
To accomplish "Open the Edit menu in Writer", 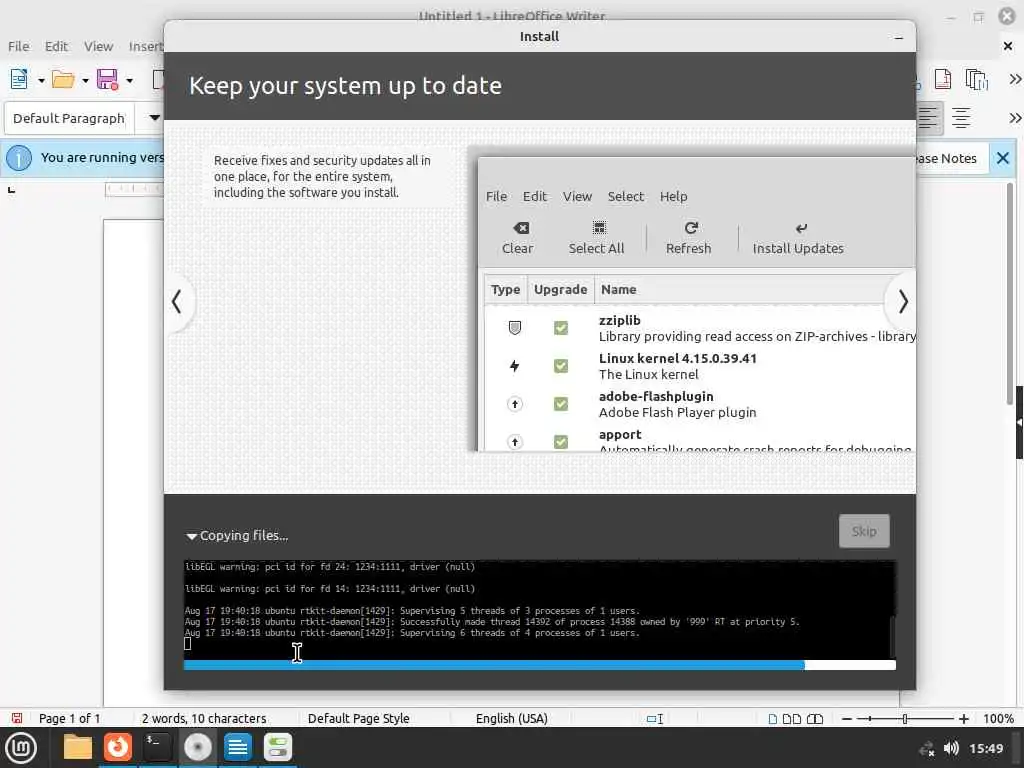I will (56, 46).
